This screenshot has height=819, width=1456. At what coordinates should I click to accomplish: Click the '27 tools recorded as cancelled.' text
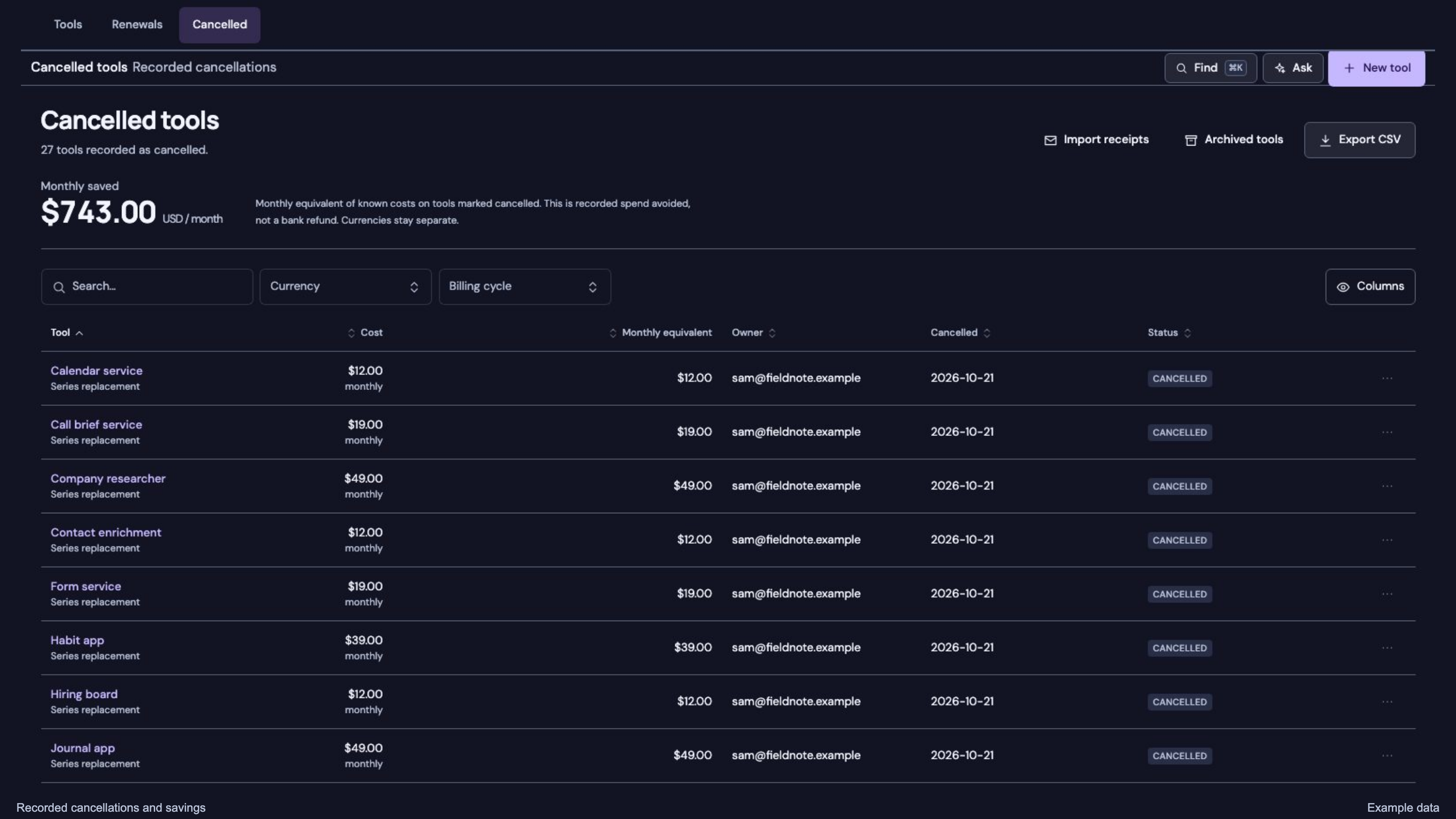coord(124,150)
